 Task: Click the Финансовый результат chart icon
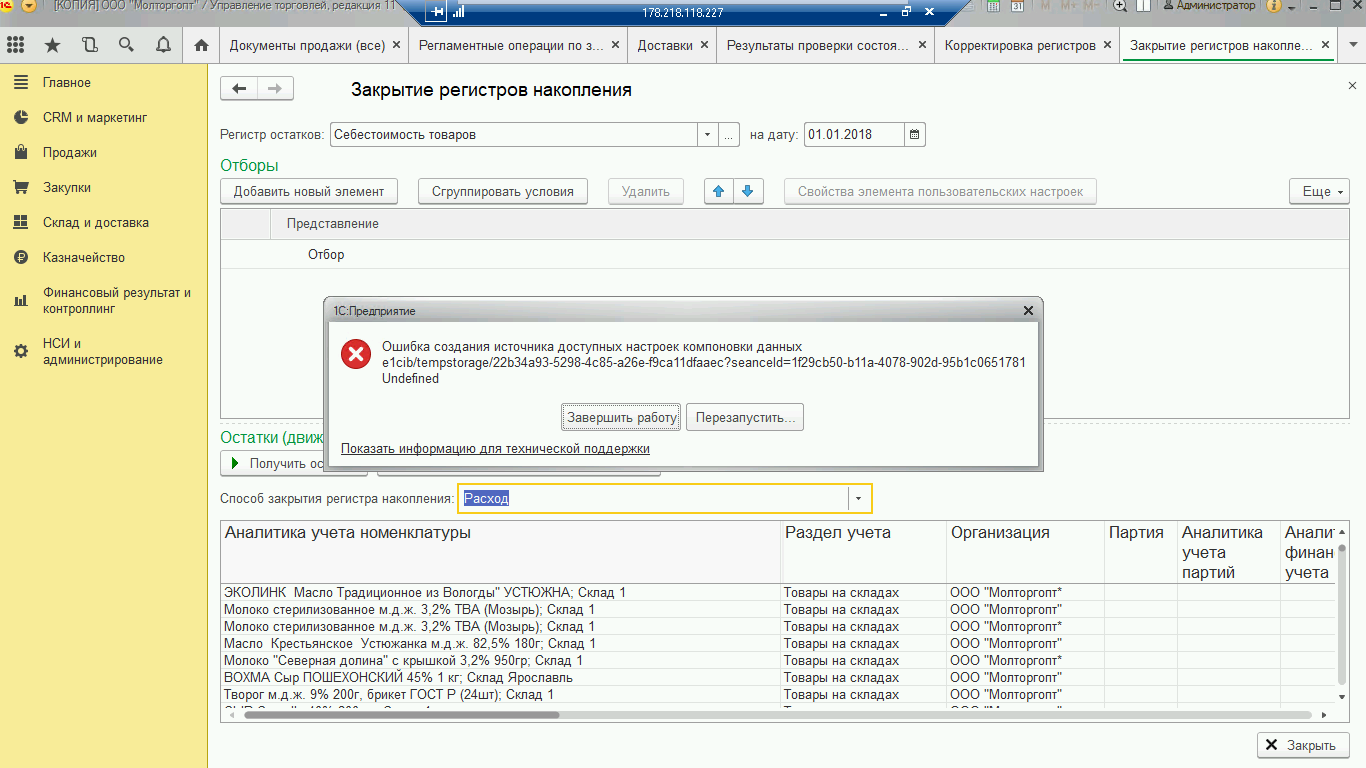[21, 300]
